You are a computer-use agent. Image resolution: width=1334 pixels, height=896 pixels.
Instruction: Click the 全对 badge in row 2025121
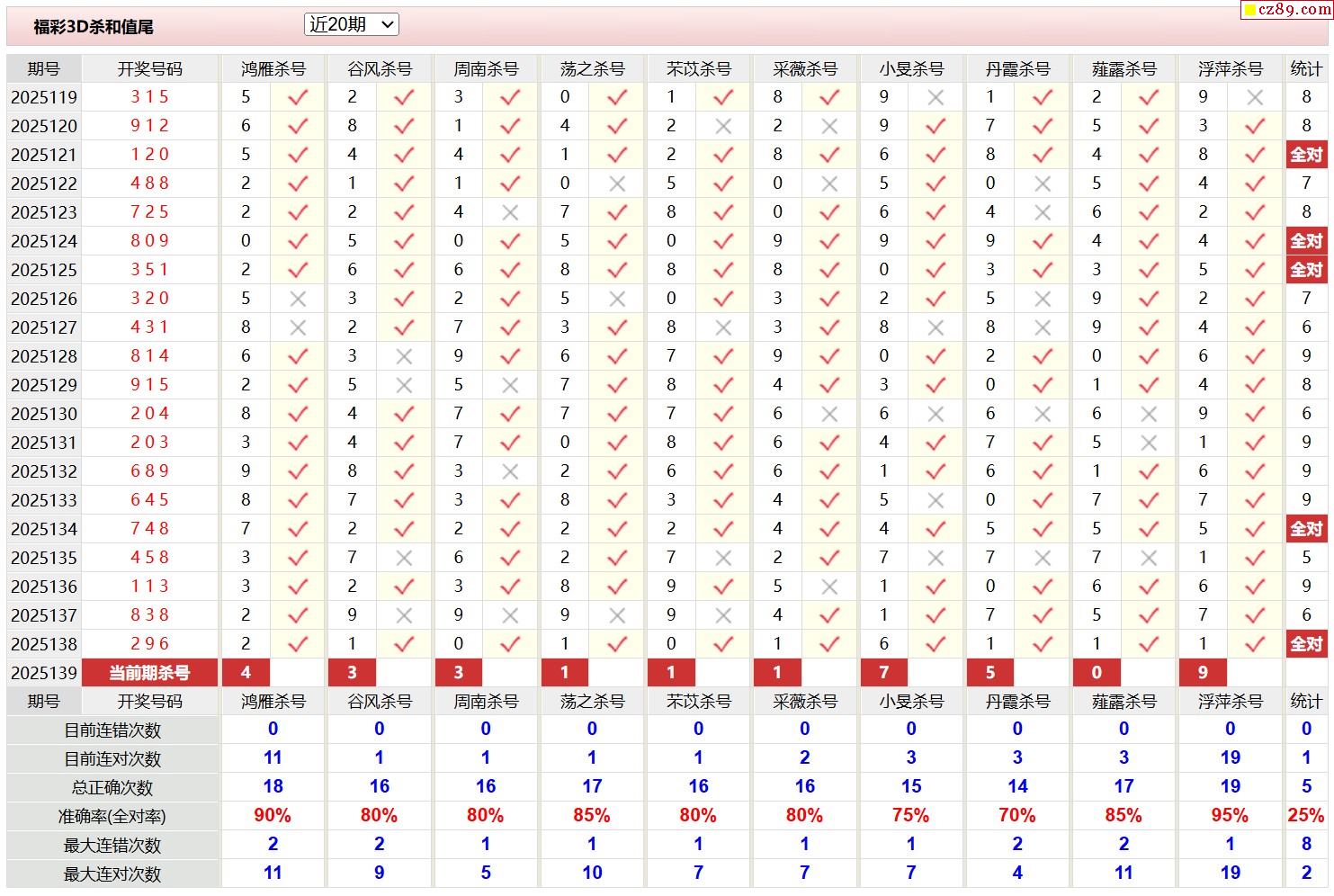1306,155
